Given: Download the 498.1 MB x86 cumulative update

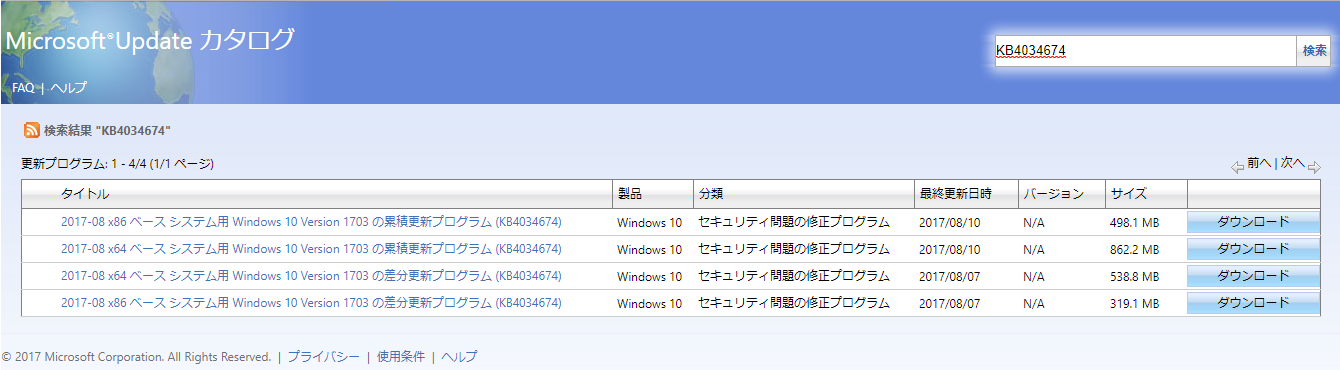Looking at the screenshot, I should [x=1253, y=222].
